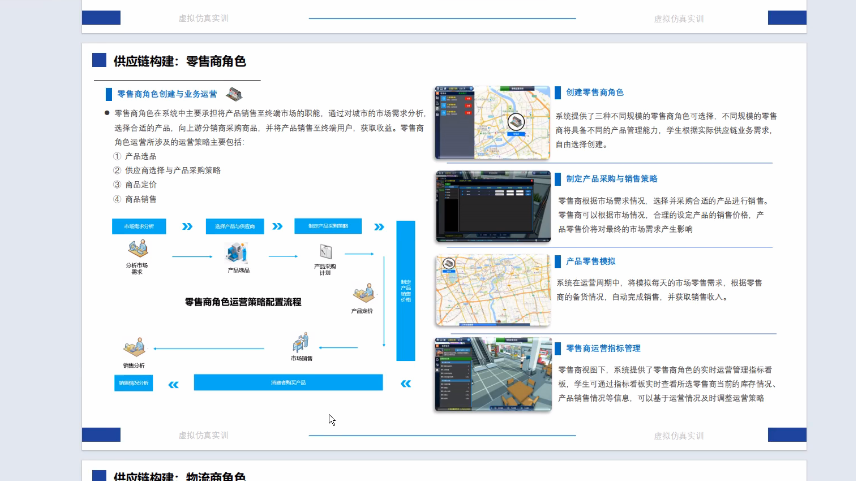The width and height of the screenshot is (856, 481).
Task: Click the vertical blue flow bar at right
Action: coord(406,291)
